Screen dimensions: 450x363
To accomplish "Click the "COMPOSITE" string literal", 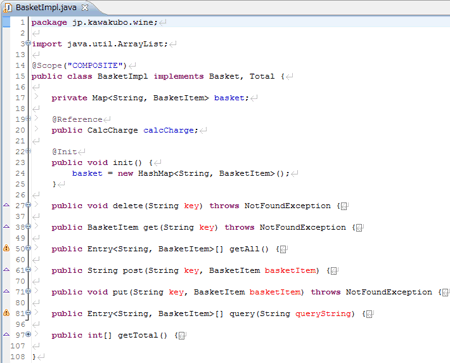I will point(95,65).
